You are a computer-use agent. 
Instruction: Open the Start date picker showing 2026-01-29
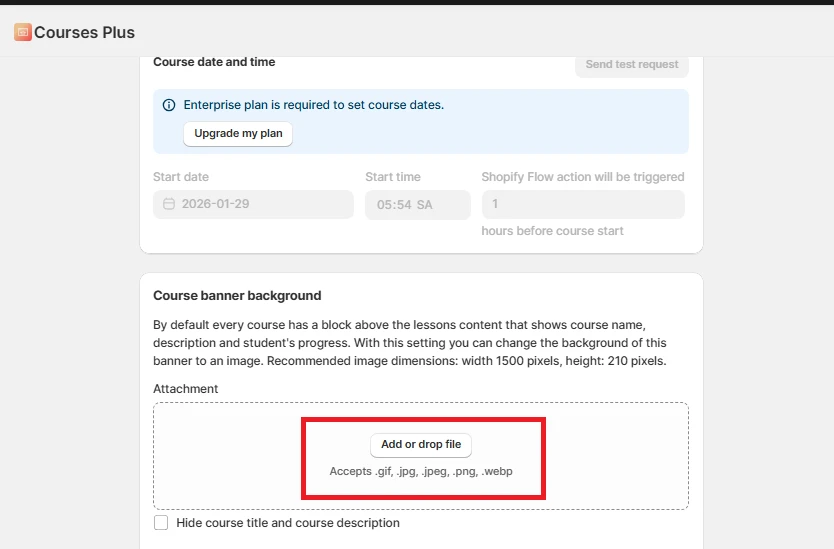[x=254, y=204]
